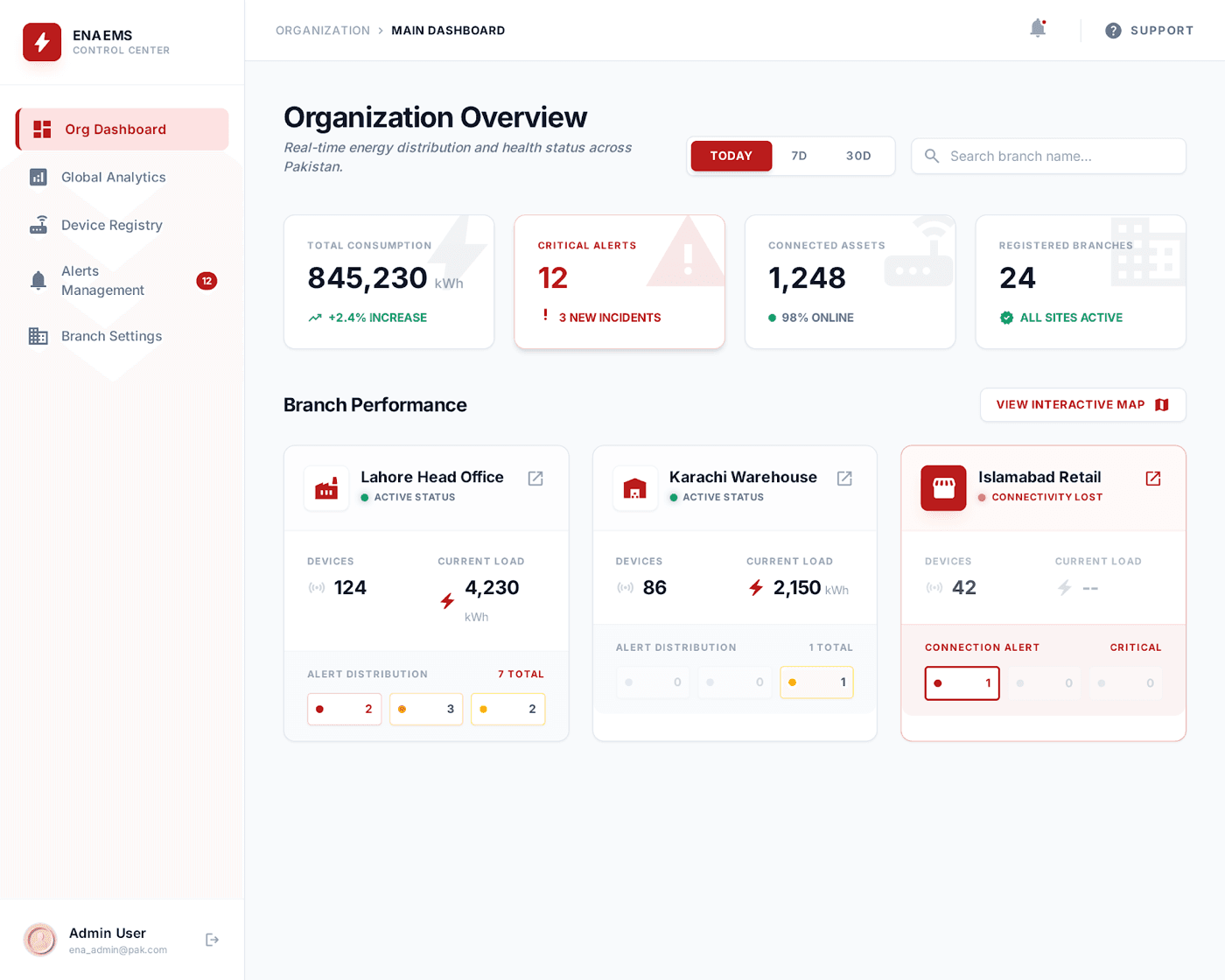The image size is (1225, 980).
Task: Click the 3 NEW INCIDENTS text
Action: click(610, 318)
